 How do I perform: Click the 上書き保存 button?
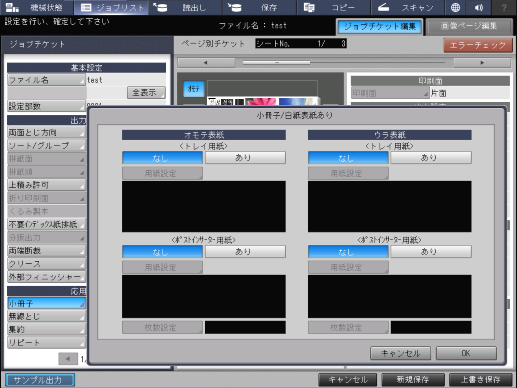point(480,380)
